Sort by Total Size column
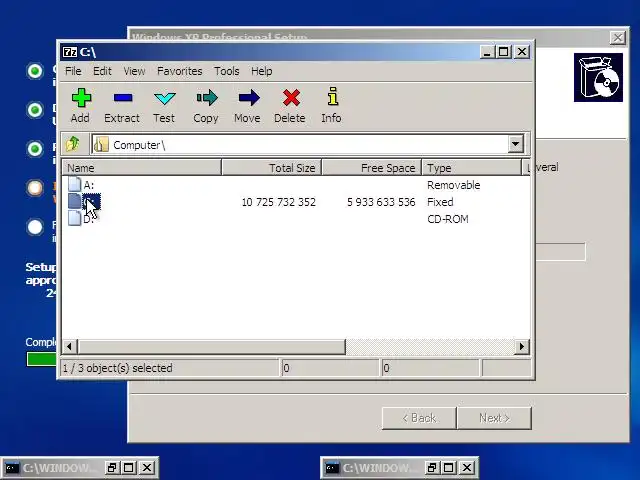 click(272, 168)
